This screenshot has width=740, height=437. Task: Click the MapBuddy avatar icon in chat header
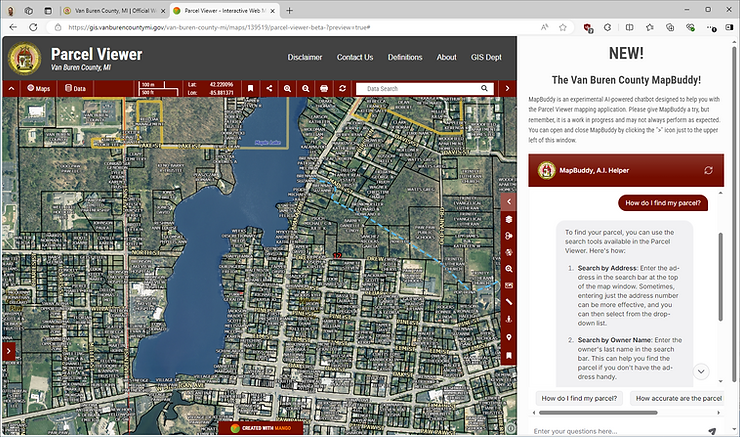(547, 170)
